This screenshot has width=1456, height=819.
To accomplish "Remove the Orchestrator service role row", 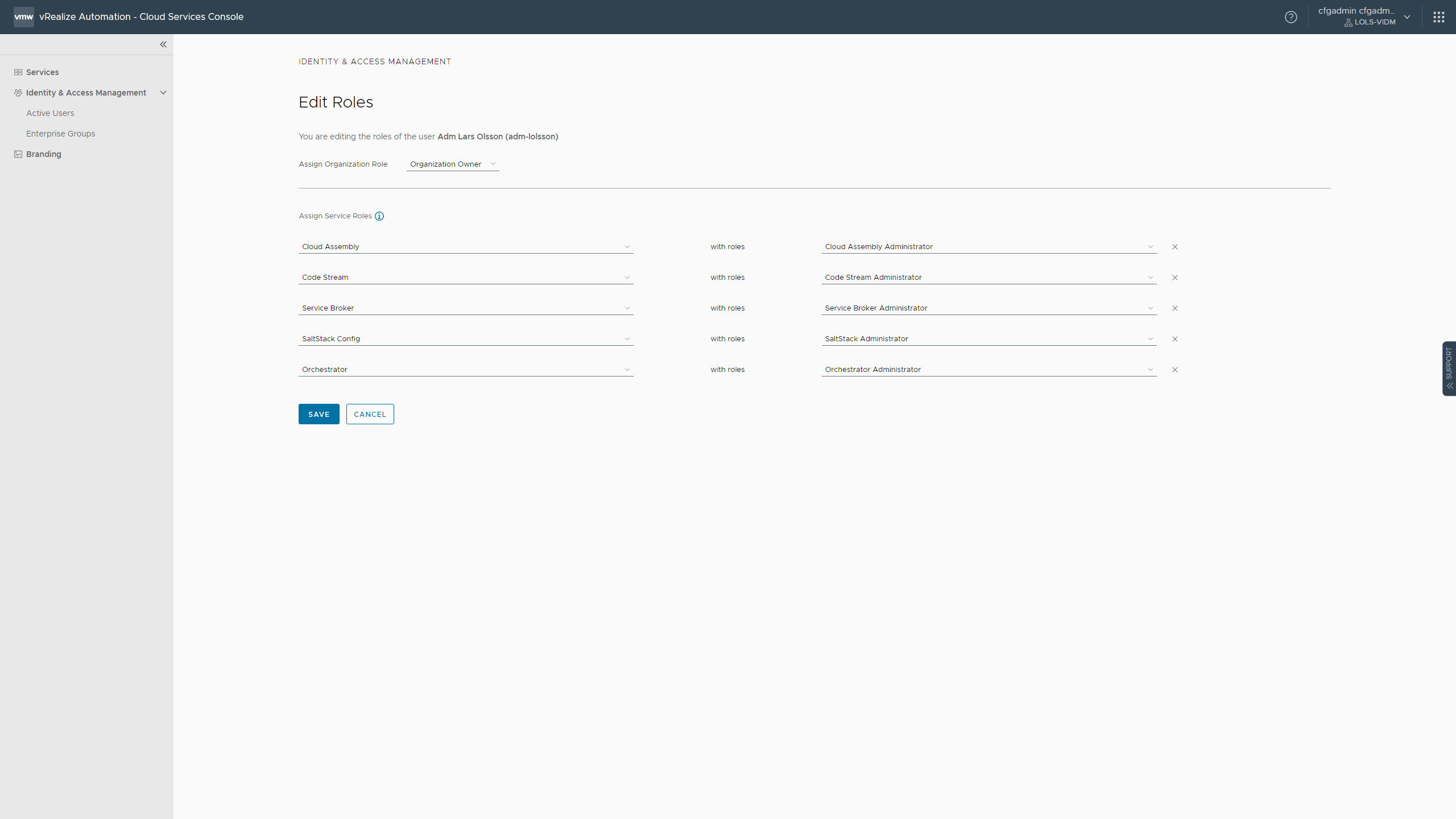I will coord(1175,370).
